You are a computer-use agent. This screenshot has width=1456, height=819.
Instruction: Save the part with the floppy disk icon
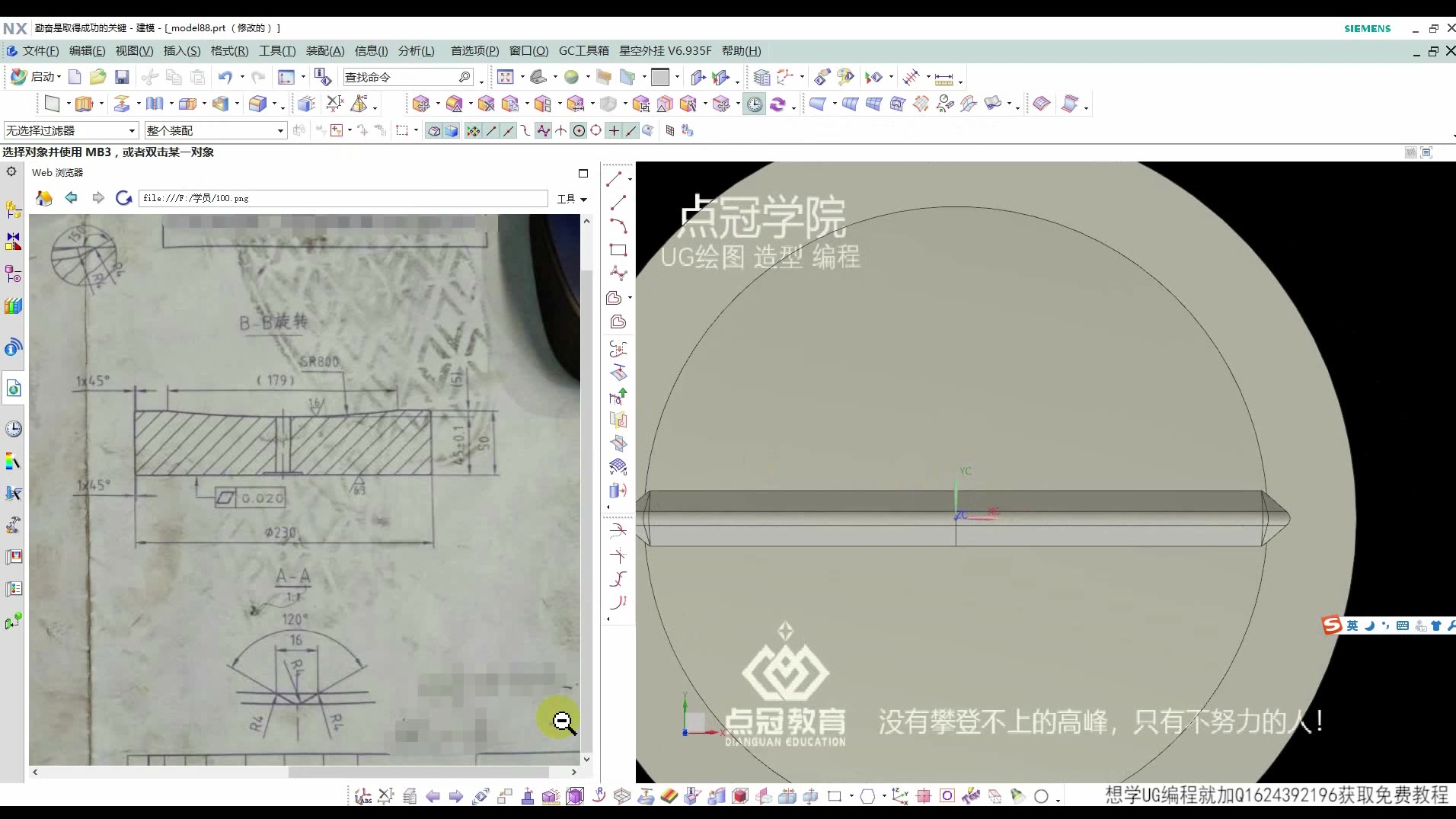(x=122, y=77)
